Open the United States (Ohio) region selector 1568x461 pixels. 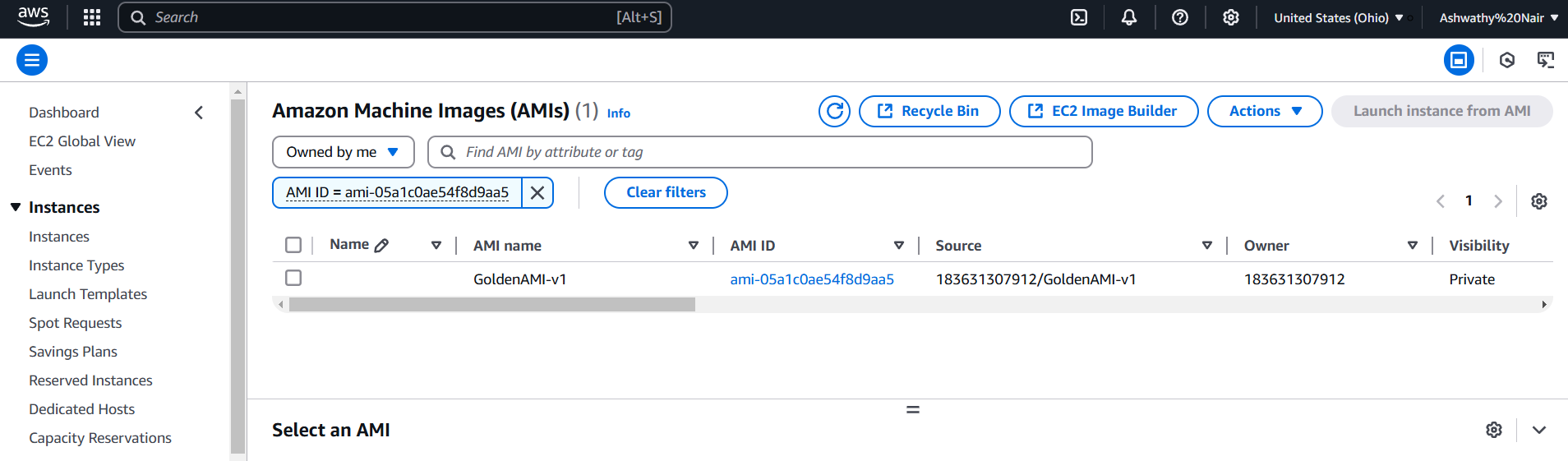[x=1338, y=17]
